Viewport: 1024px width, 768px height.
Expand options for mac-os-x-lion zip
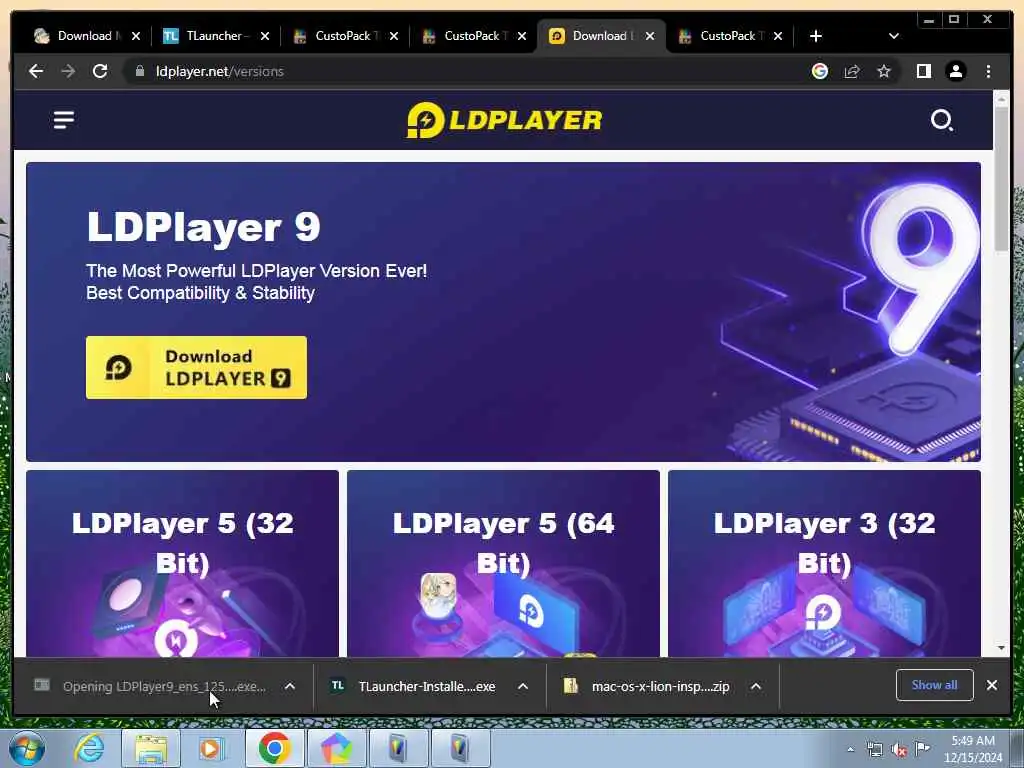[756, 686]
